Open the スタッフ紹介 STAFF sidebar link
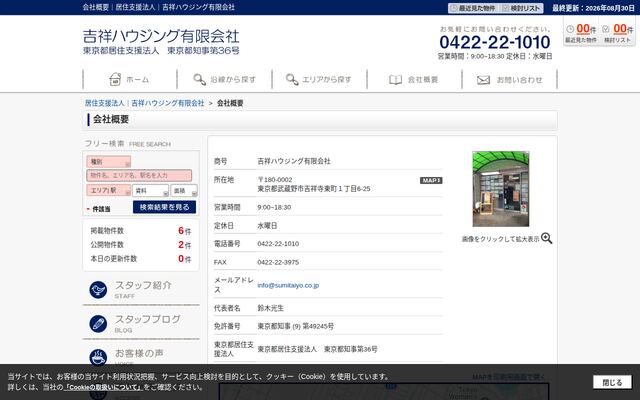640x400 pixels. click(141, 290)
